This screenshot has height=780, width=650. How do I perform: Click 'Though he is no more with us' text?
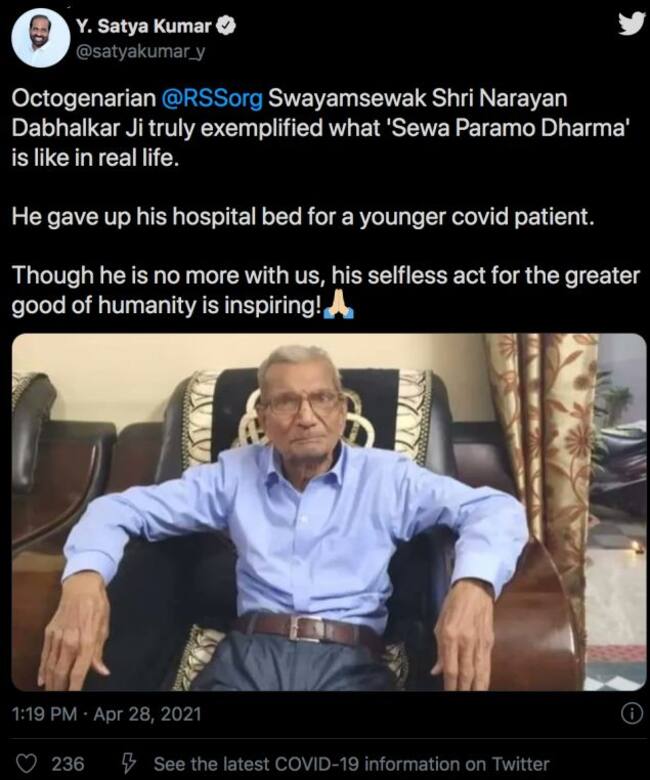pos(169,275)
